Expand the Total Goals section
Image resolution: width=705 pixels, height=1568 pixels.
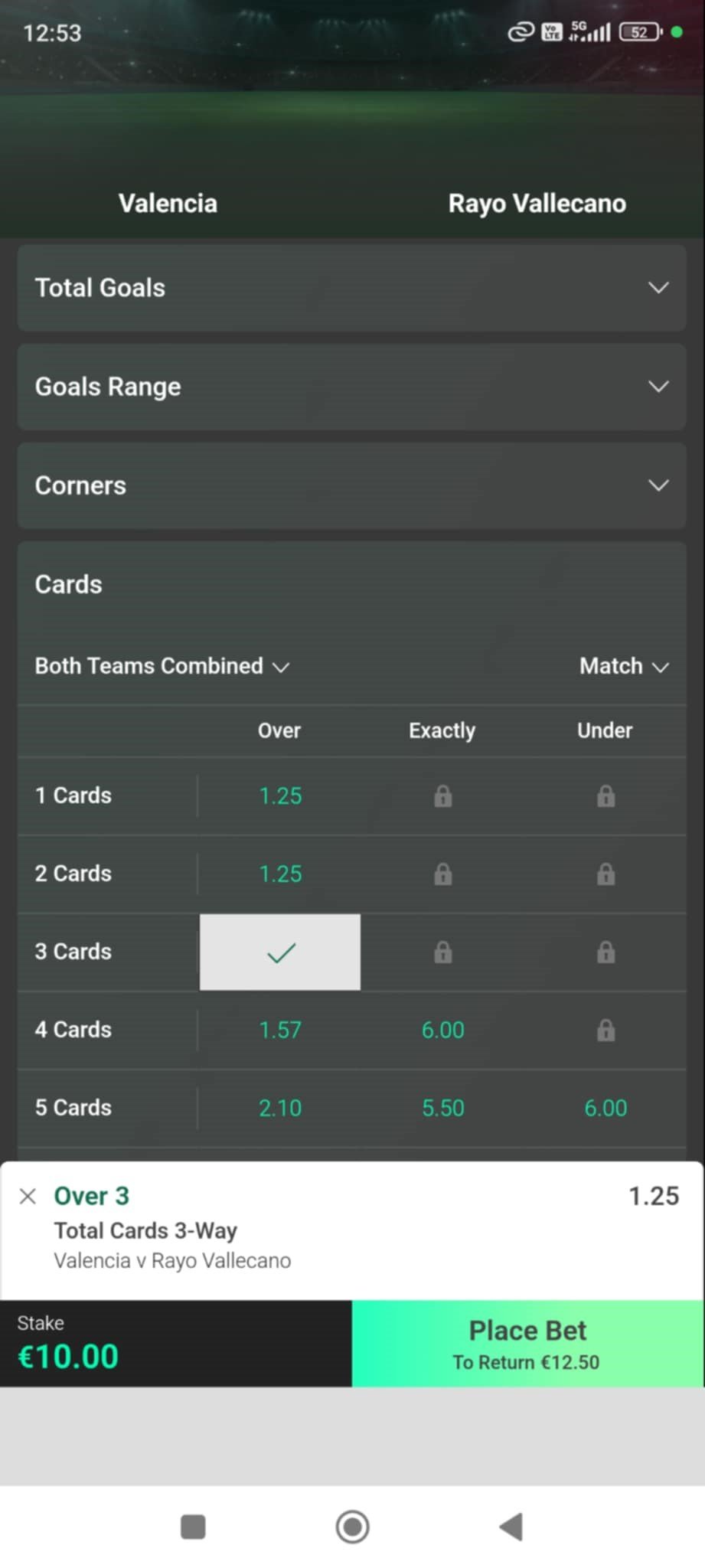pyautogui.click(x=352, y=288)
